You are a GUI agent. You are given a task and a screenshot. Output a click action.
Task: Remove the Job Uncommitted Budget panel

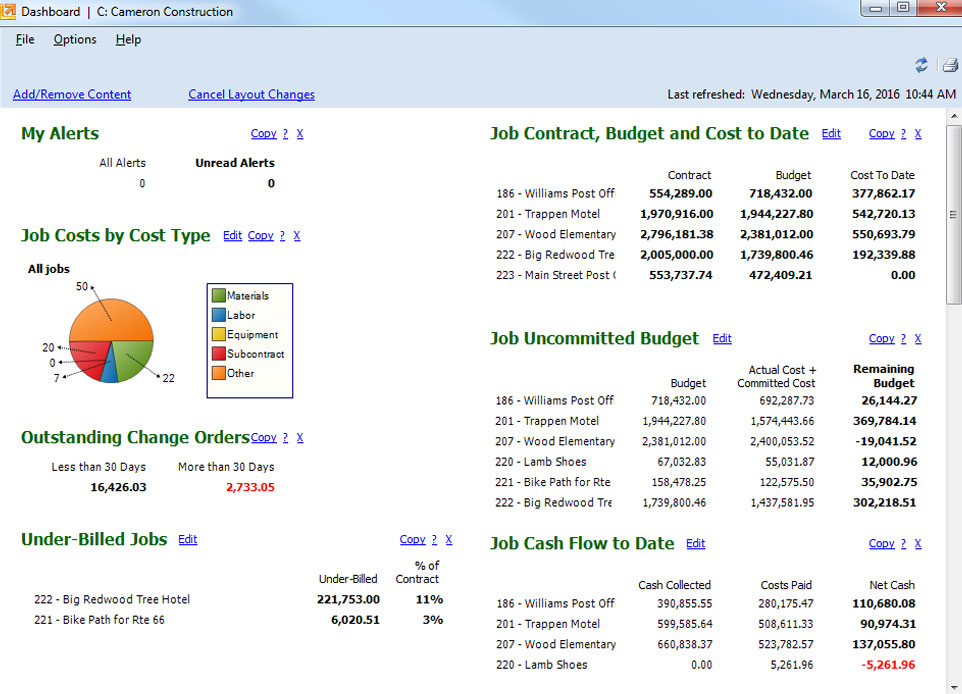click(918, 338)
